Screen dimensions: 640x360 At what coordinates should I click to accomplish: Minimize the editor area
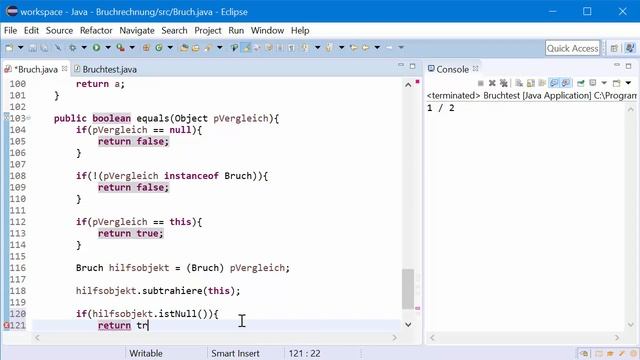401,65
